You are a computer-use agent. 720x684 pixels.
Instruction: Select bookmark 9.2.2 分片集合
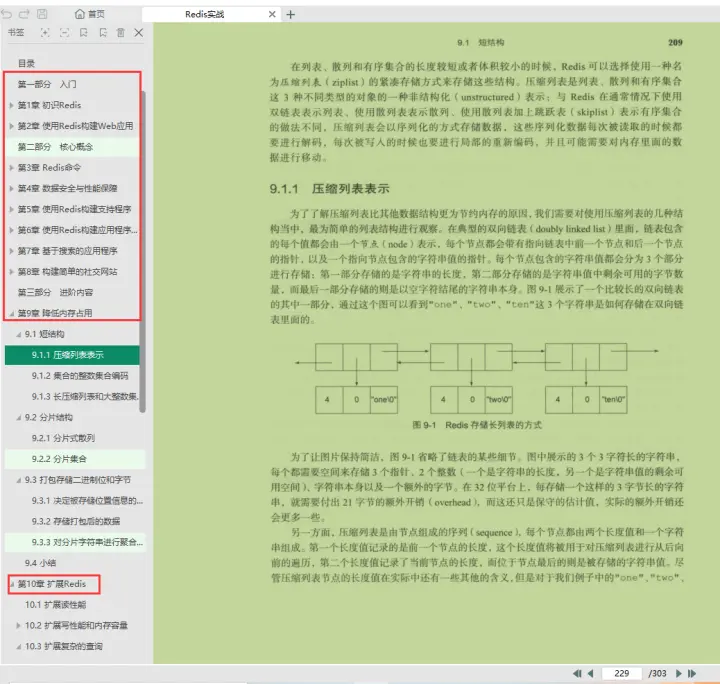pos(59,459)
